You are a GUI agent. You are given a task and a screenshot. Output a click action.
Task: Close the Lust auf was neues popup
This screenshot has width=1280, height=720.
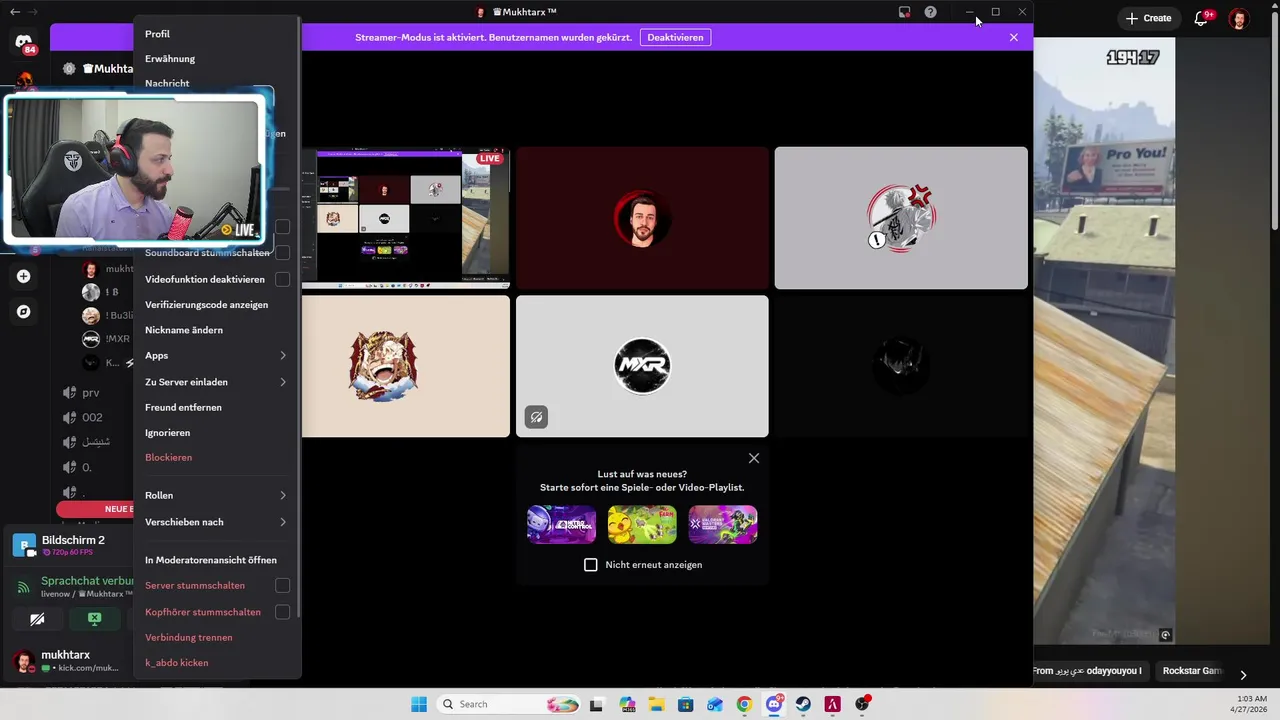(754, 458)
